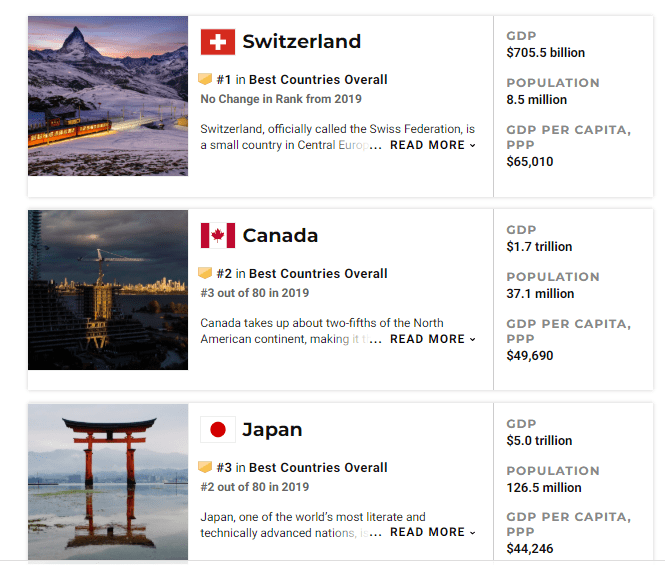Expand Switzerland's READ MORE description

tap(432, 146)
